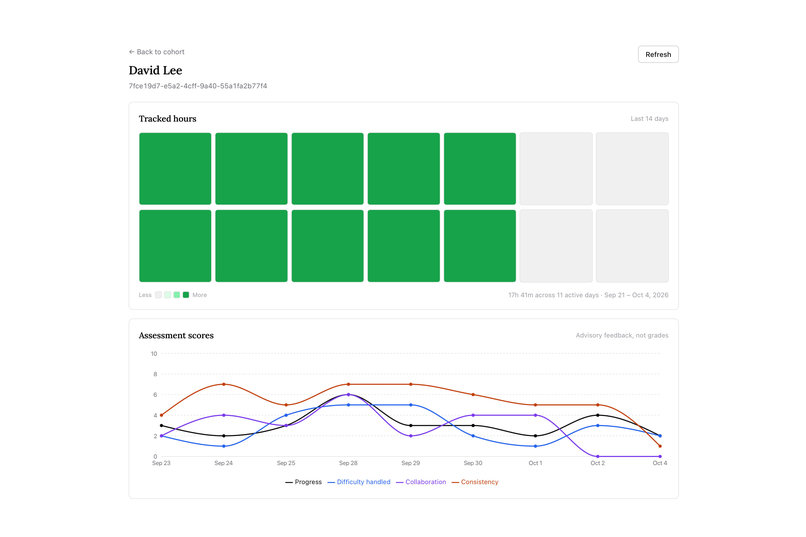Click the Sep 23 x-axis label

pos(161,463)
